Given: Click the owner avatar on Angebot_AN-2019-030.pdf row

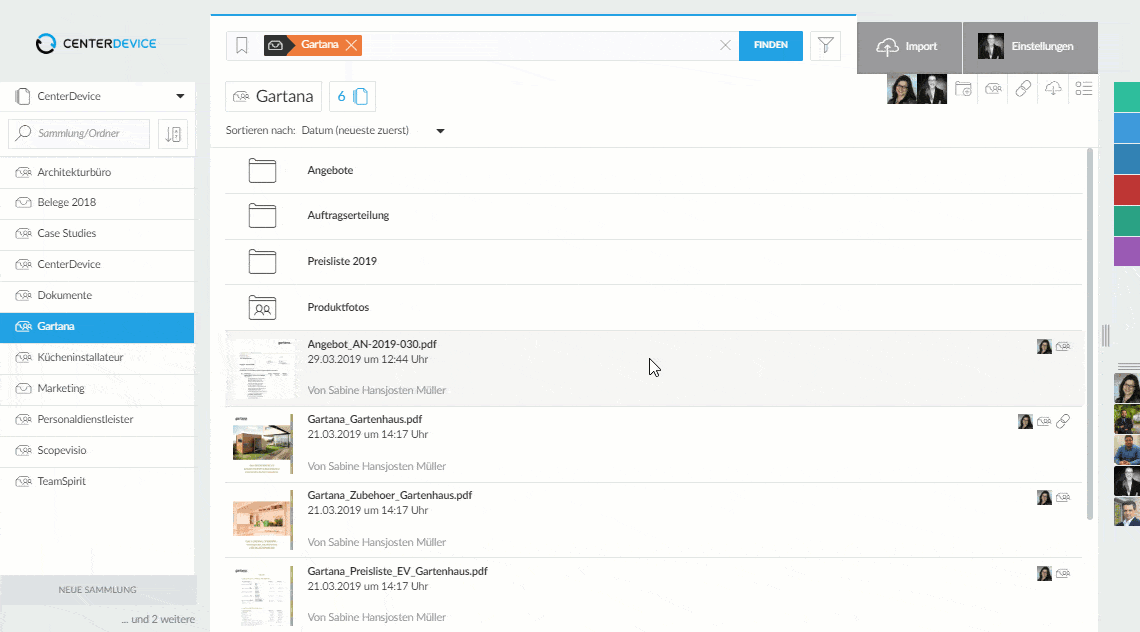Looking at the screenshot, I should coord(1044,346).
